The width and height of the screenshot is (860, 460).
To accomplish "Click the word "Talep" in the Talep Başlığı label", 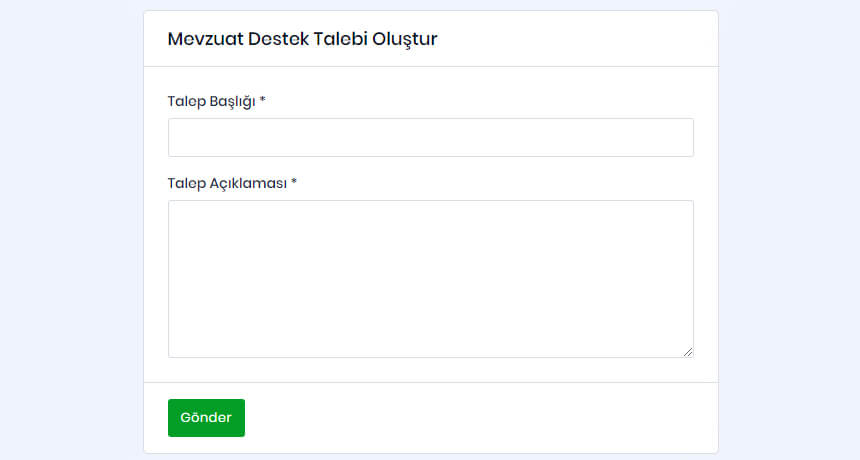I will (x=187, y=101).
